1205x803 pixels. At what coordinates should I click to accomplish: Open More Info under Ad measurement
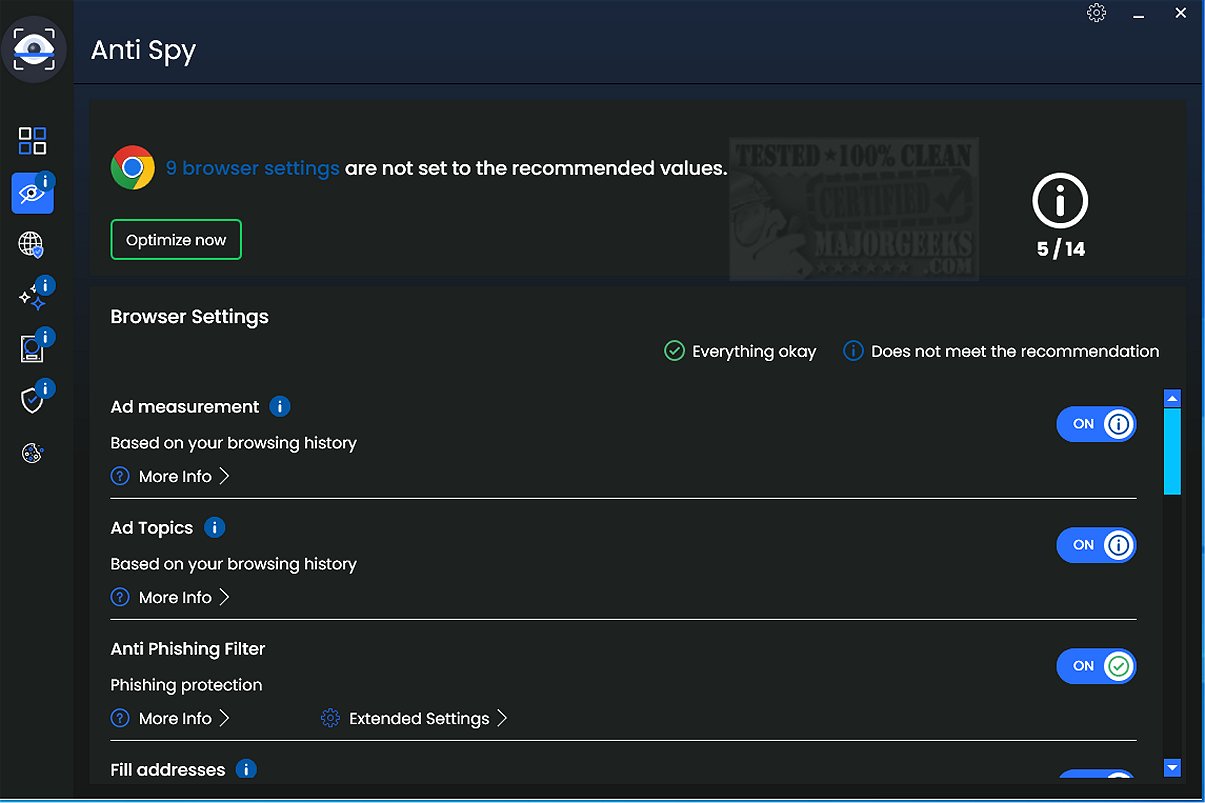175,477
